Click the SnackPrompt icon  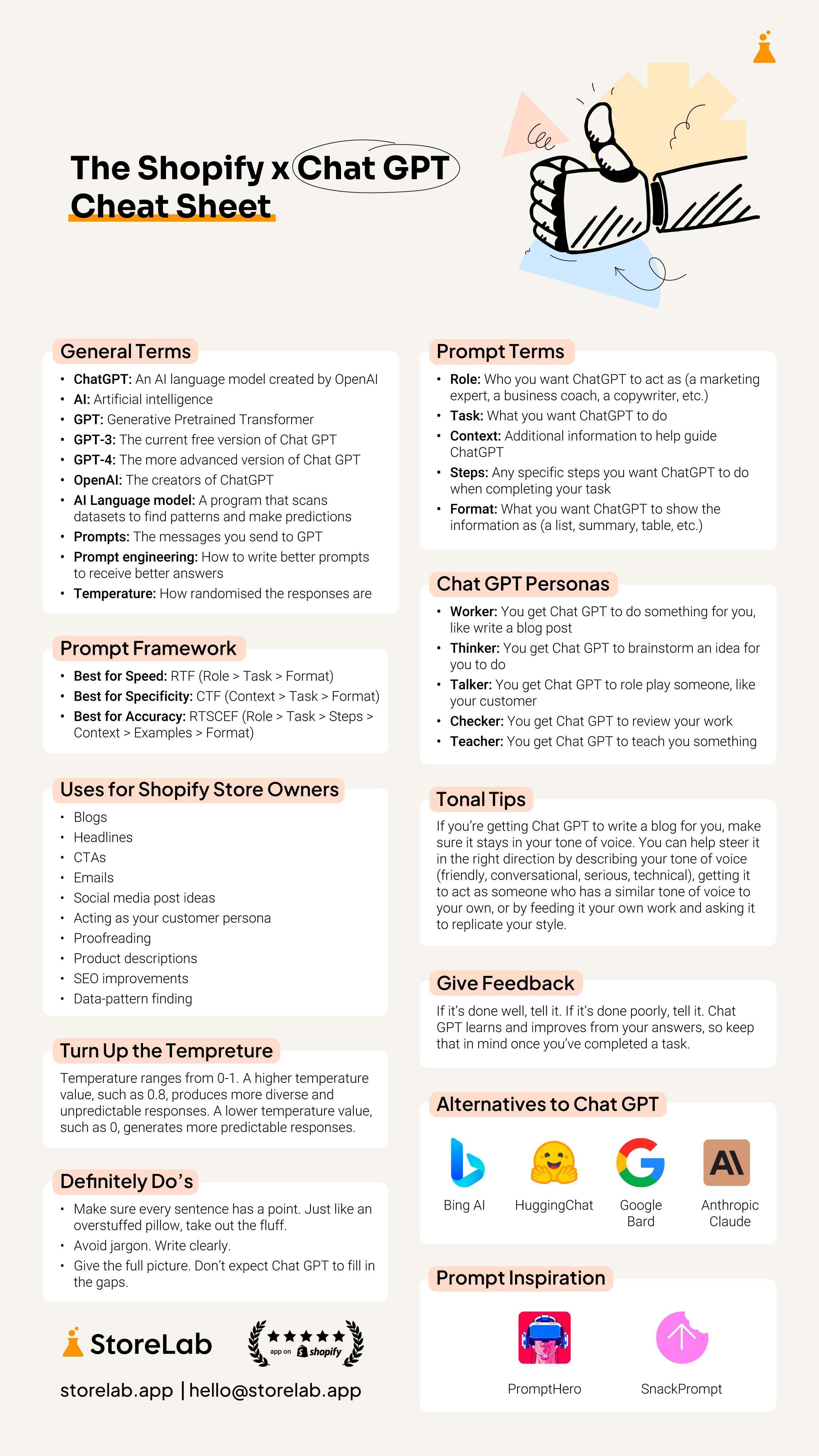[682, 1339]
